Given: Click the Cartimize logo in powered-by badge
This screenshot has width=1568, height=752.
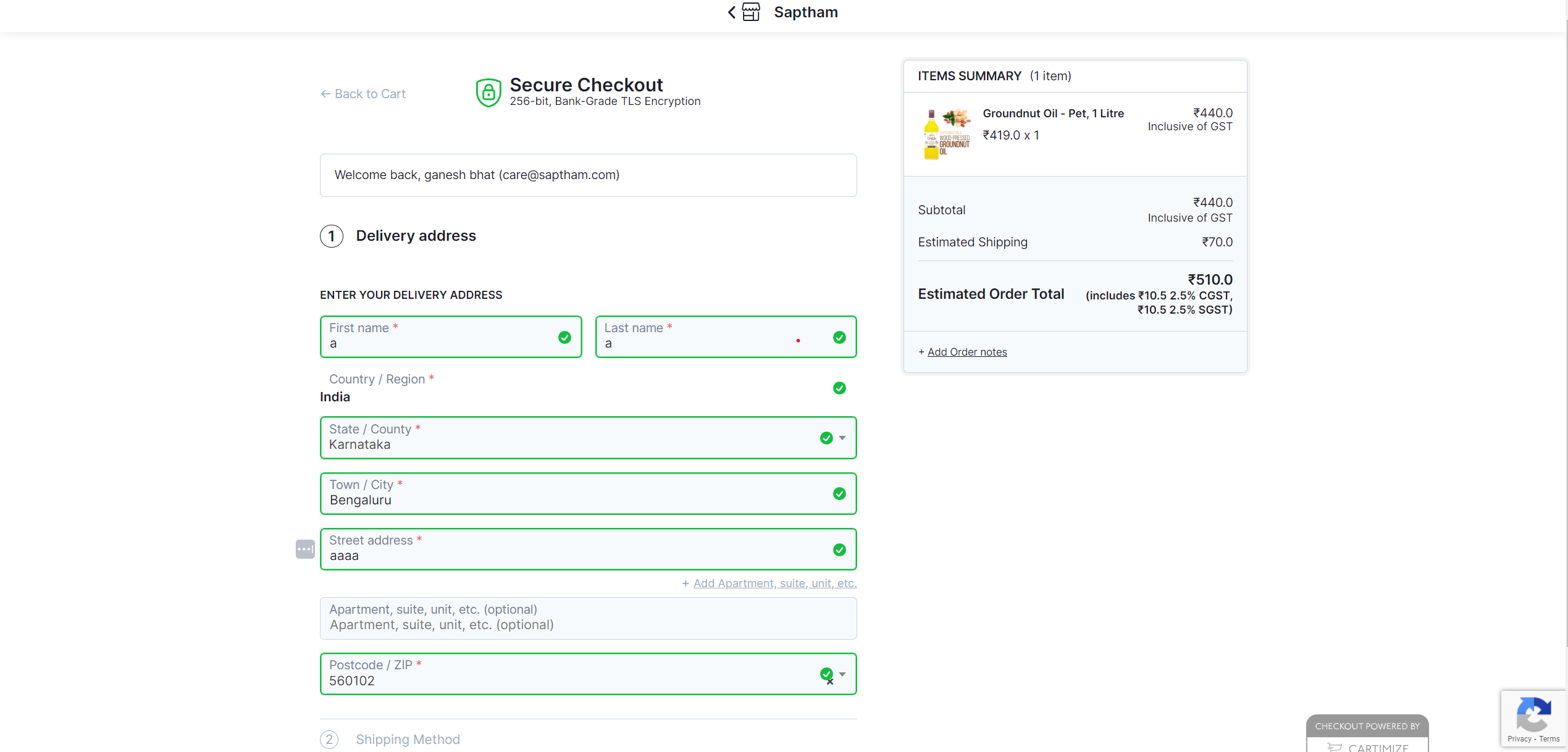Looking at the screenshot, I should point(1367,746).
